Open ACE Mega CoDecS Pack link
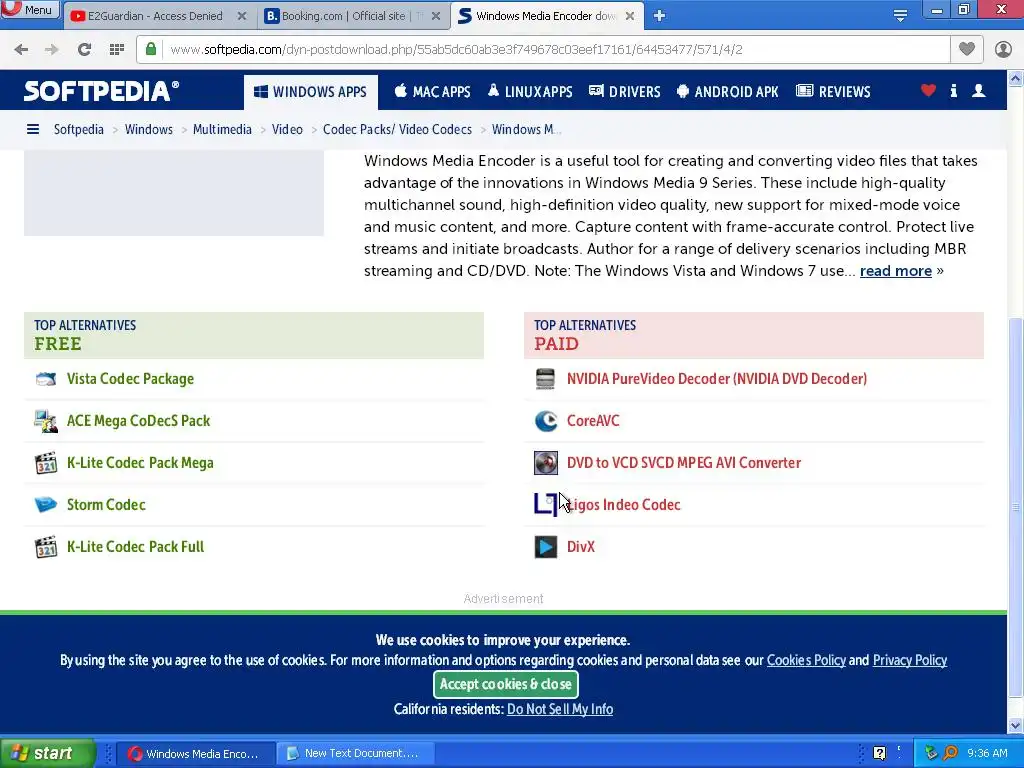The width and height of the screenshot is (1024, 768). tap(138, 421)
